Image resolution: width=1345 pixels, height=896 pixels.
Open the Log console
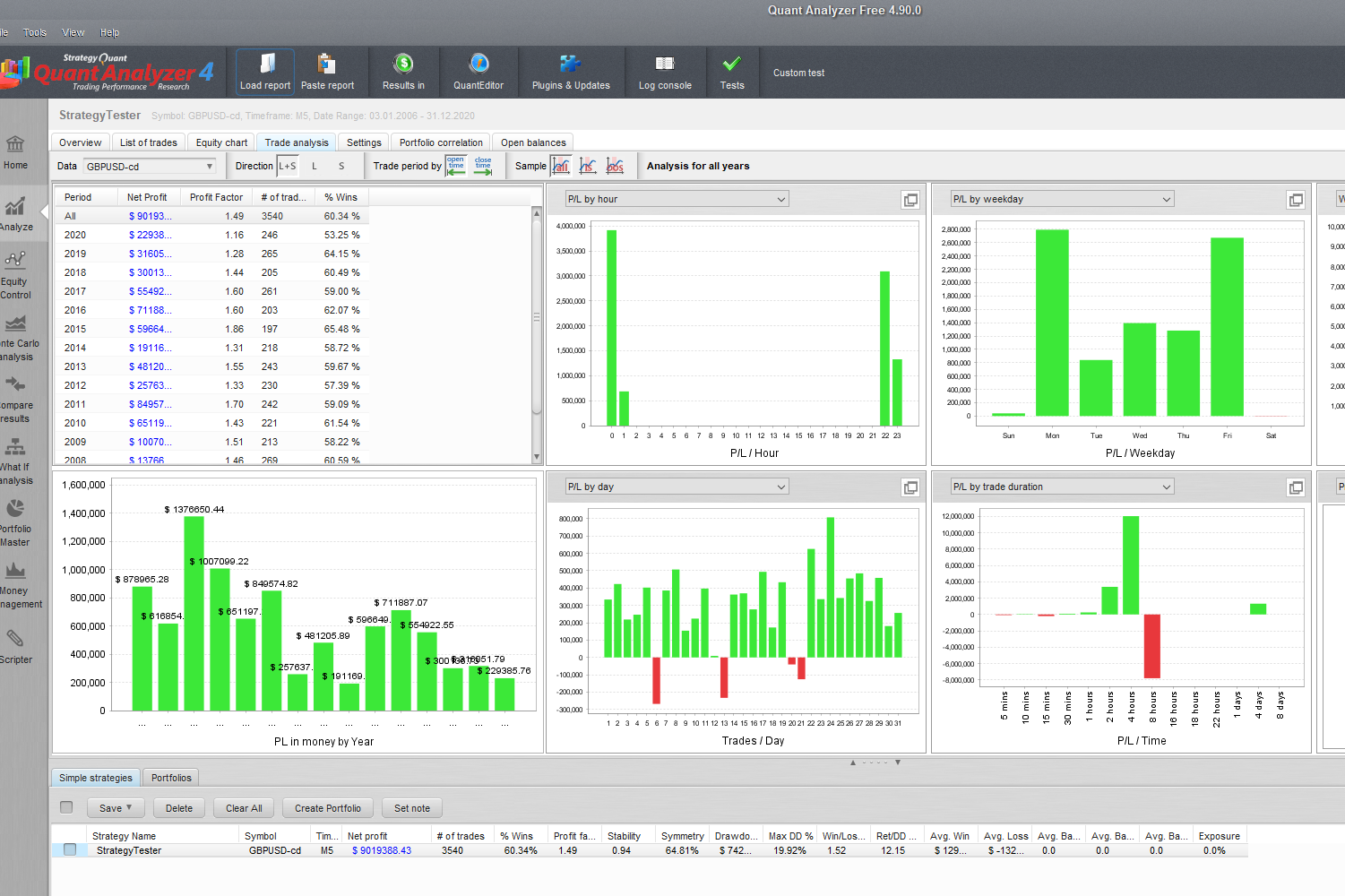click(x=665, y=72)
